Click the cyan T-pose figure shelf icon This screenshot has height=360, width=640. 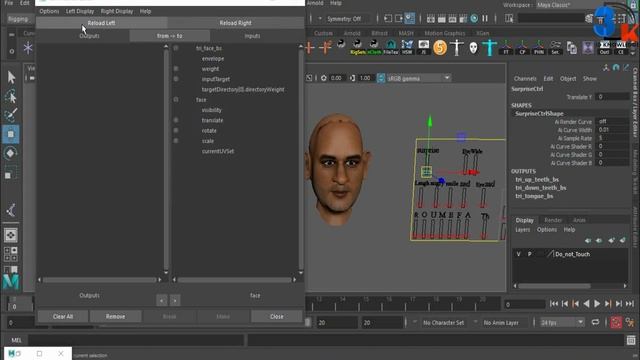point(489,48)
